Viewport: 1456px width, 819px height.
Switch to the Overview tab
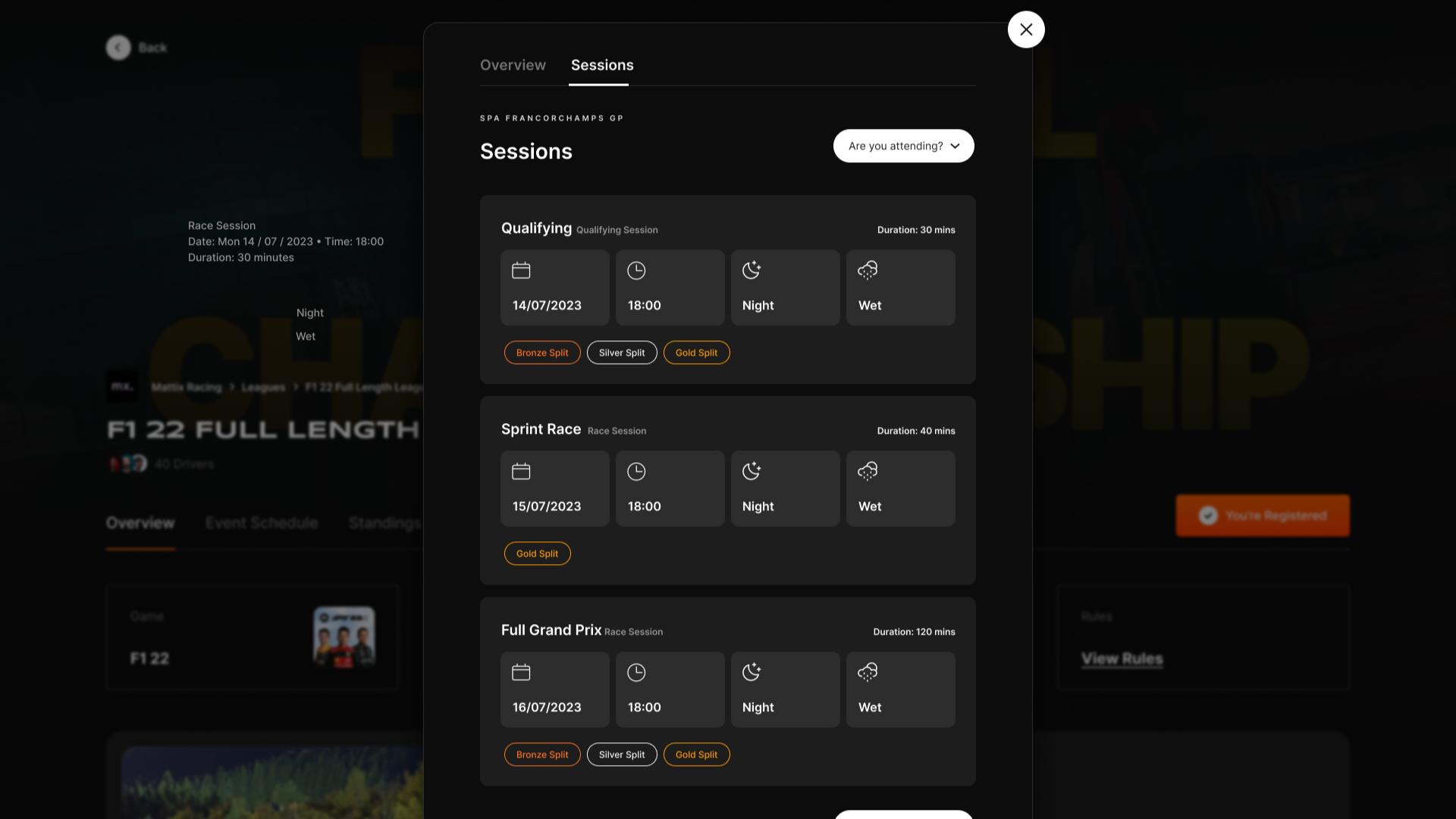pyautogui.click(x=513, y=65)
